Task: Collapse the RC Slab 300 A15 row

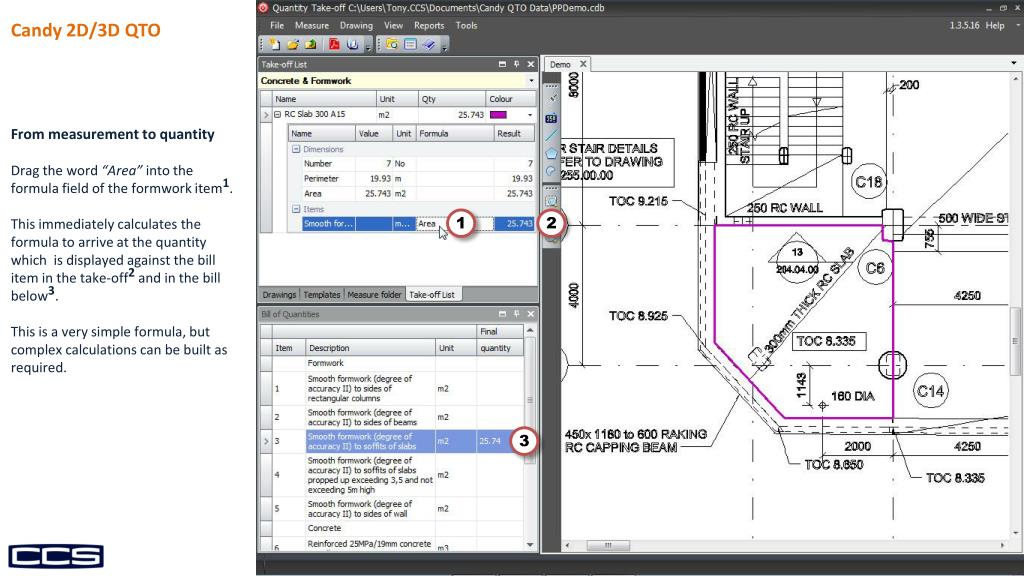Action: point(278,114)
